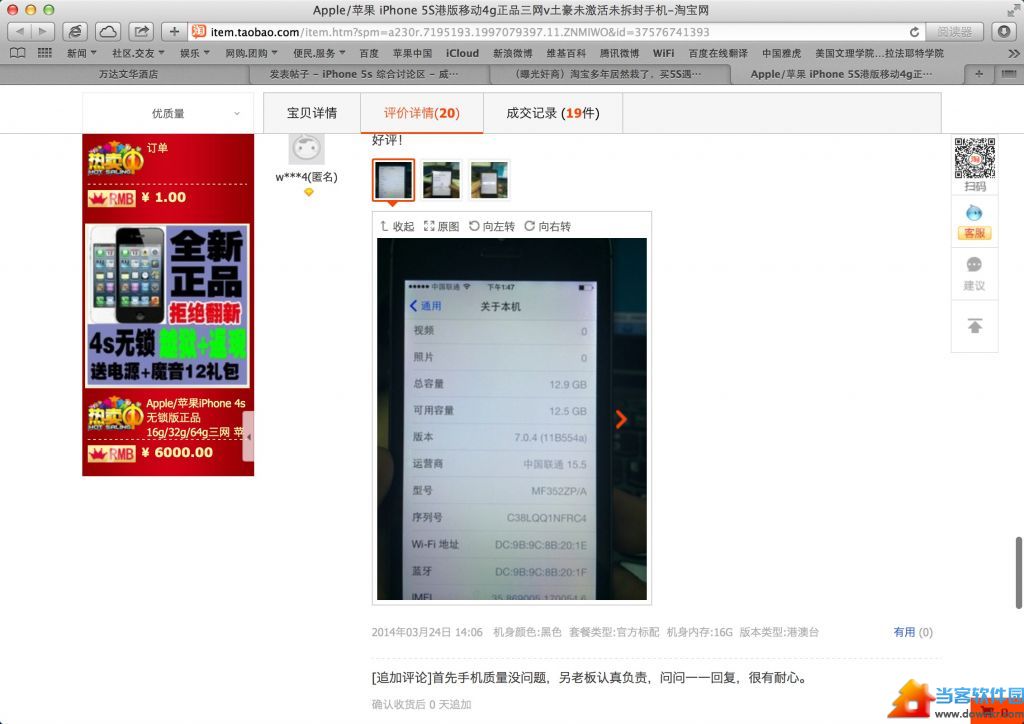Open the Apple/苹果iPhone 4s 无锁版正品 ad link
Screen dimensions: 1024x724
[195, 418]
